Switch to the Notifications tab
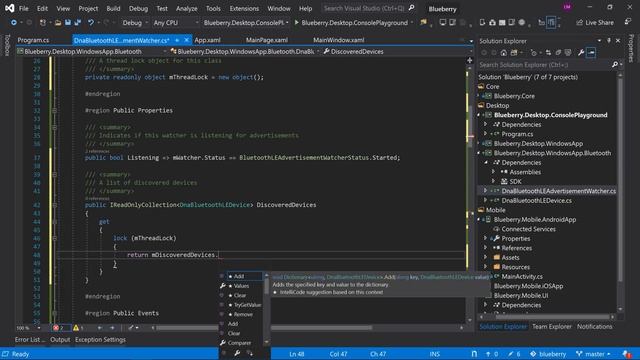 594,327
